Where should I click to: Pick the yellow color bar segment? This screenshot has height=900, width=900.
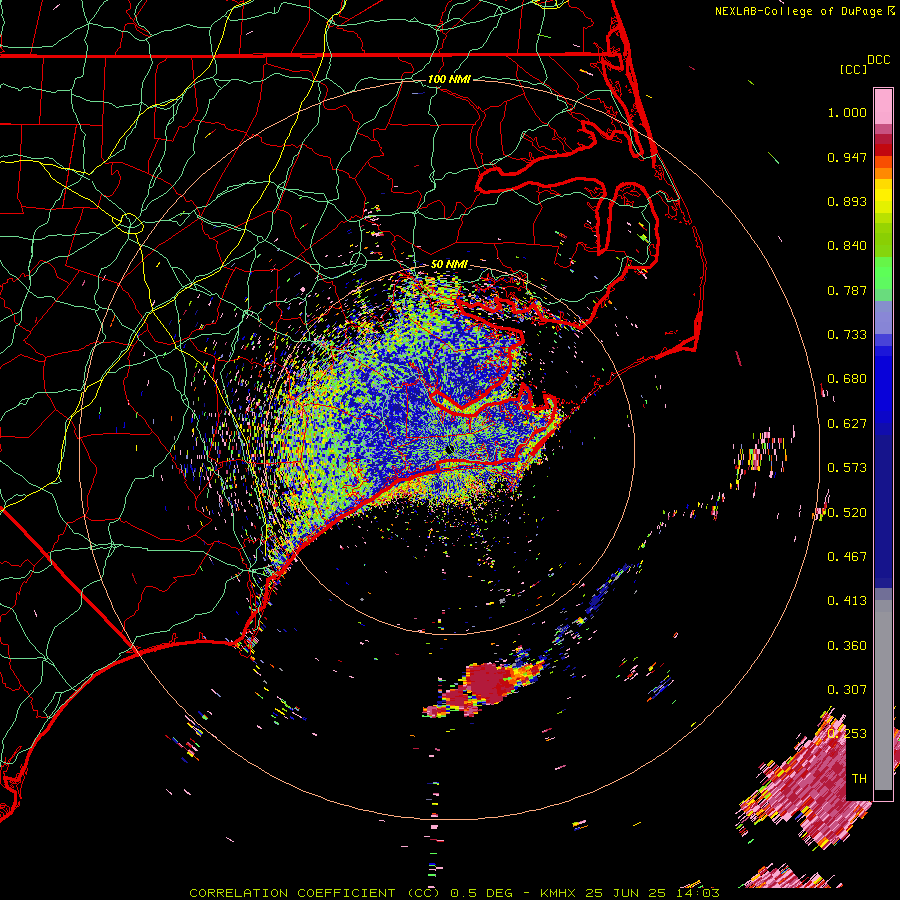(x=883, y=196)
